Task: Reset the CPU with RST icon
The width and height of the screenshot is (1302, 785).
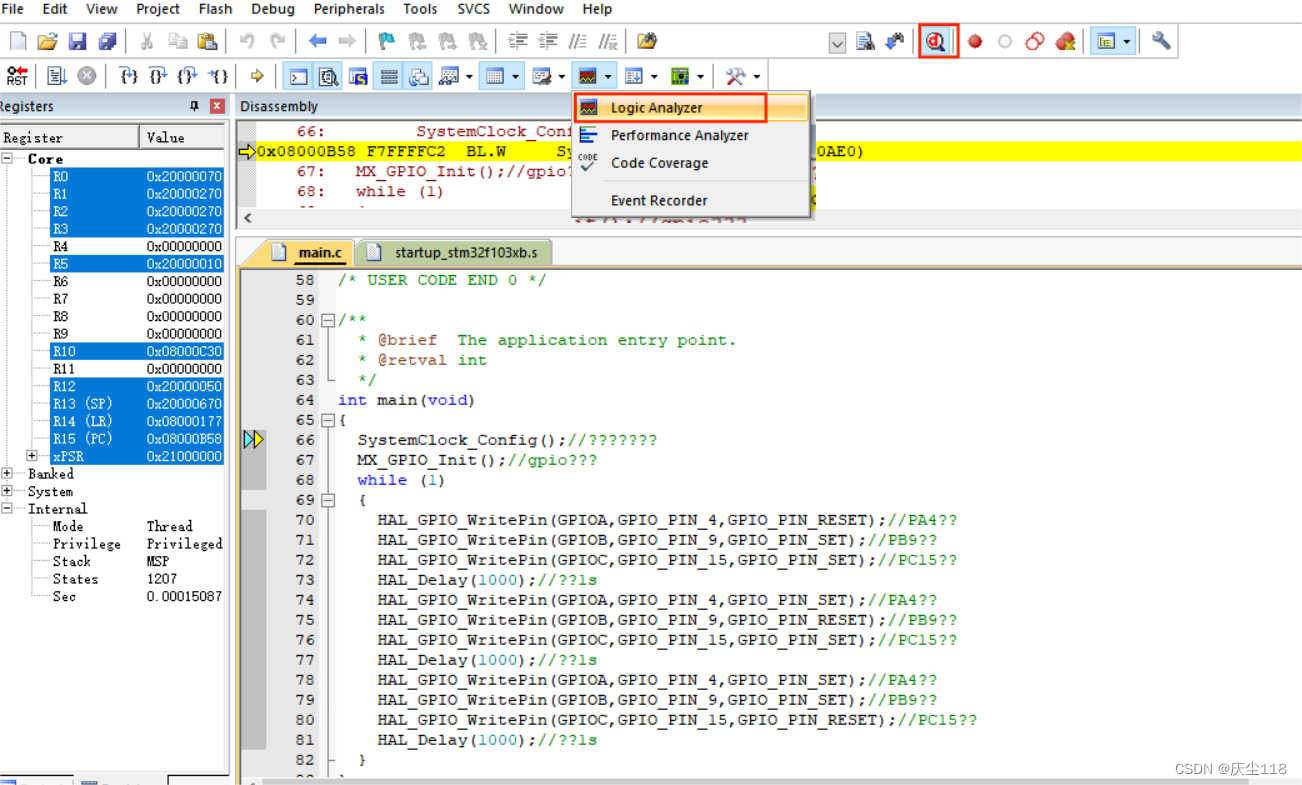Action: pyautogui.click(x=17, y=76)
